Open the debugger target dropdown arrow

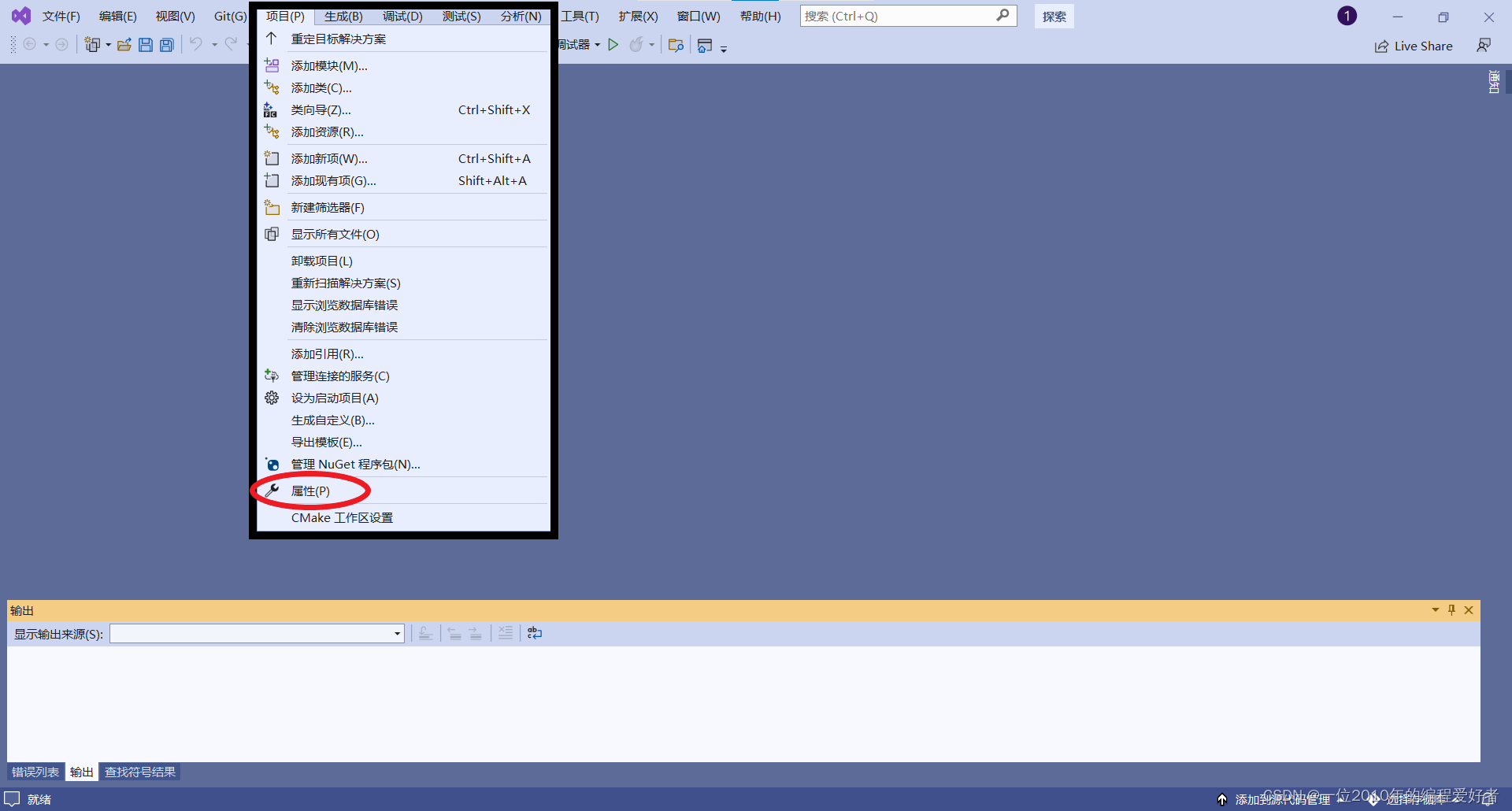[x=598, y=45]
